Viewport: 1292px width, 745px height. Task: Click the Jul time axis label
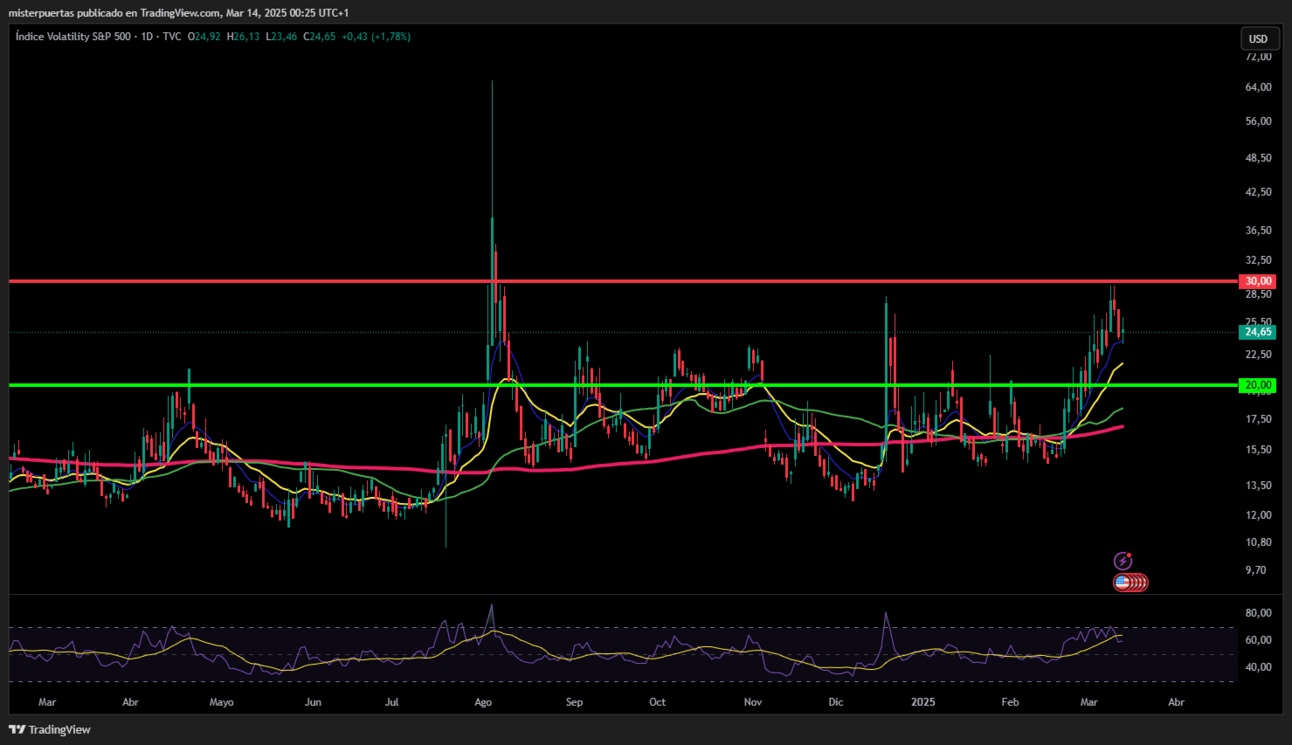[x=392, y=702]
